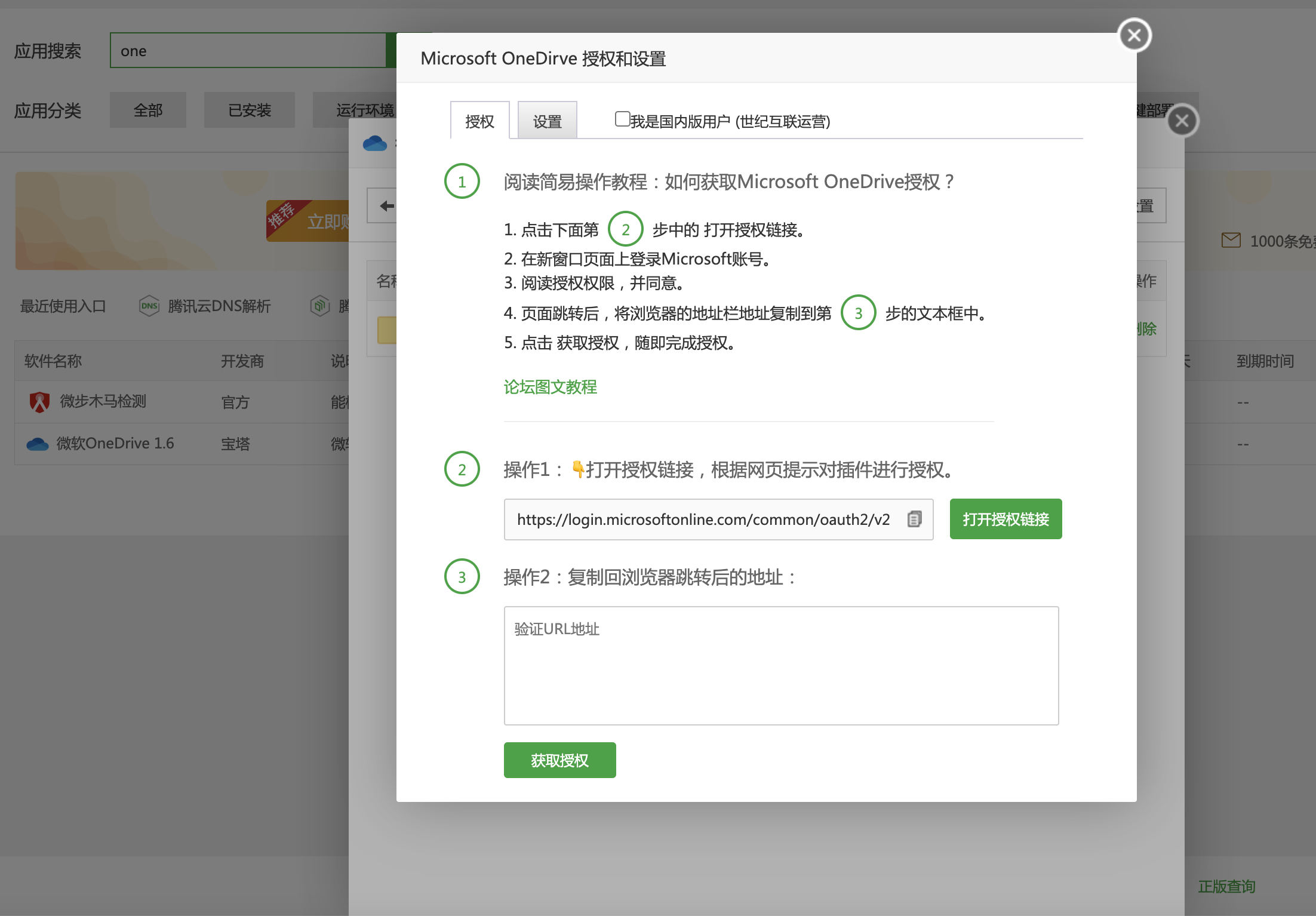Close the background plugin window
The height and width of the screenshot is (916, 1316).
pyautogui.click(x=1182, y=121)
